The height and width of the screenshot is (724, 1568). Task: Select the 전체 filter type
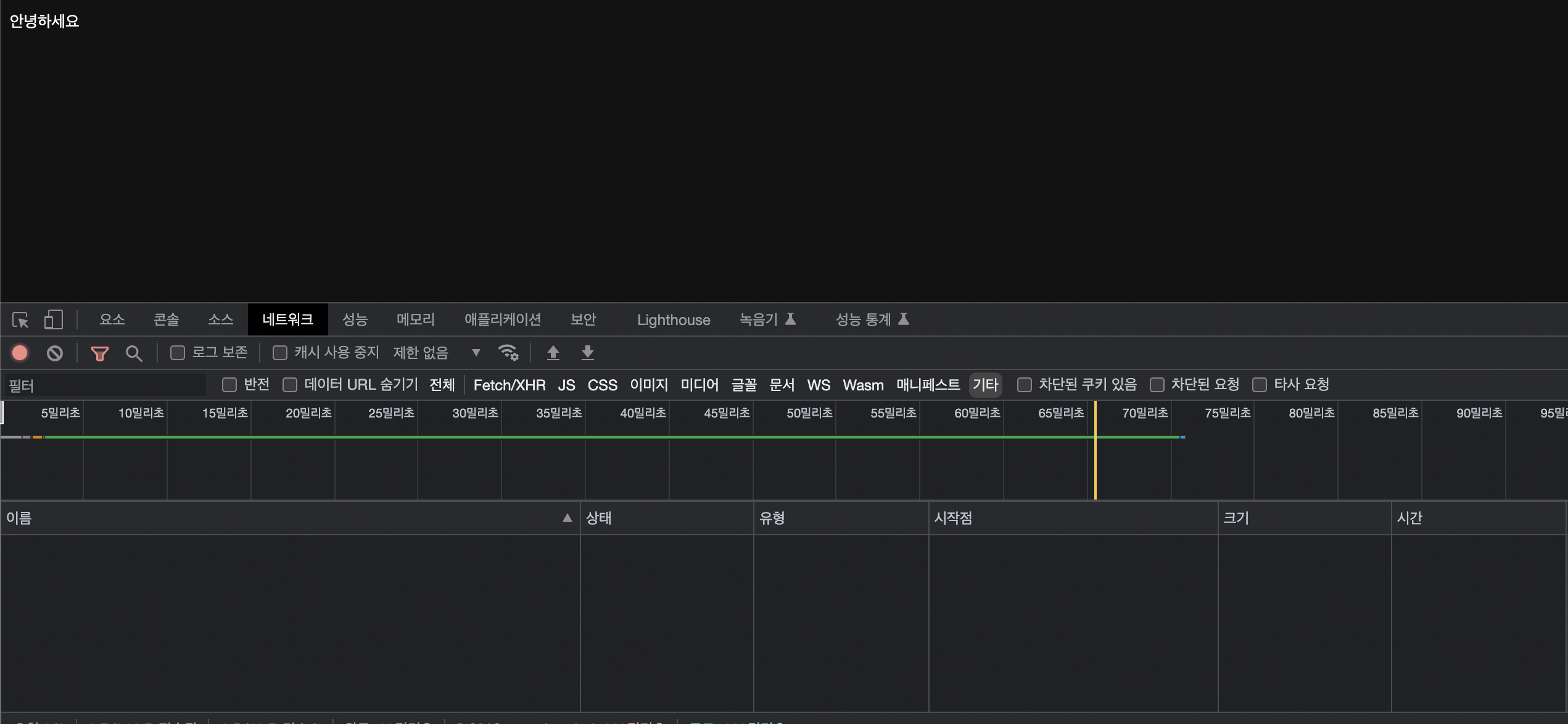[x=442, y=385]
